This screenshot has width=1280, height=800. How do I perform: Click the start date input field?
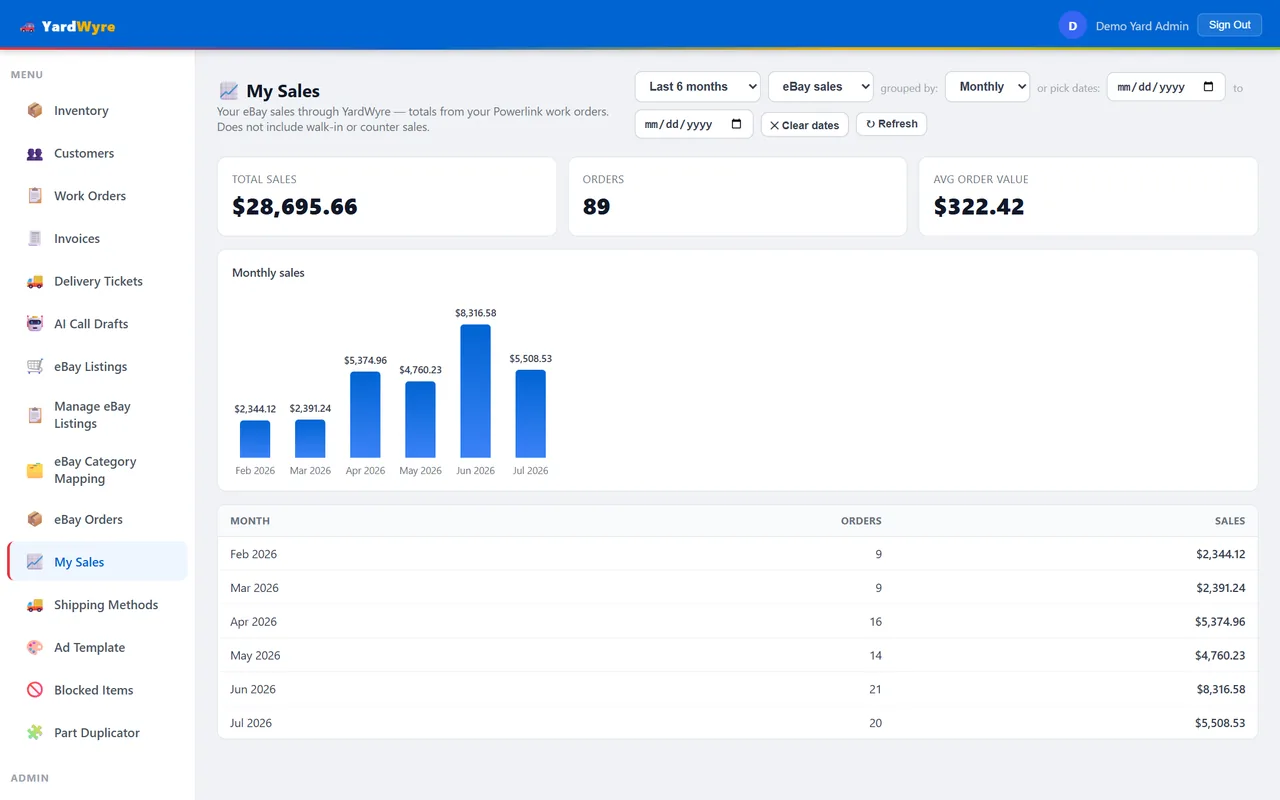tap(1165, 87)
